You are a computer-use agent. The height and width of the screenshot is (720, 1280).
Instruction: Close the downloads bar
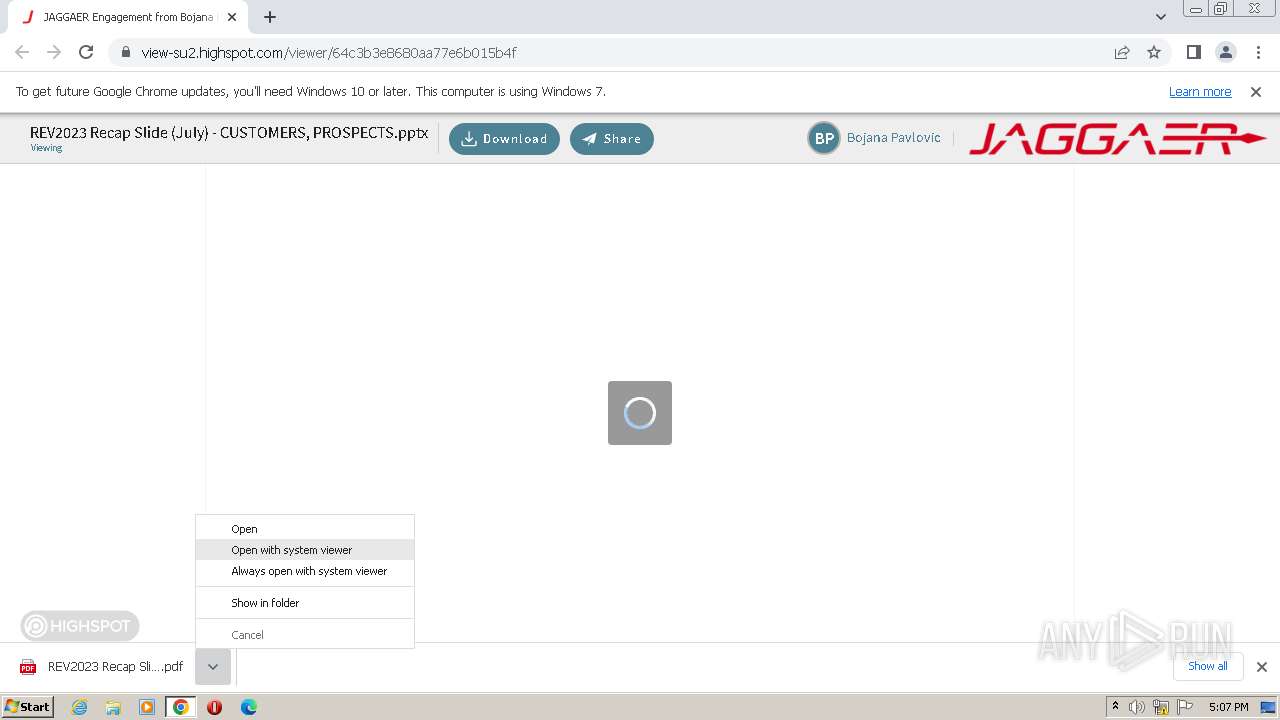(1261, 667)
